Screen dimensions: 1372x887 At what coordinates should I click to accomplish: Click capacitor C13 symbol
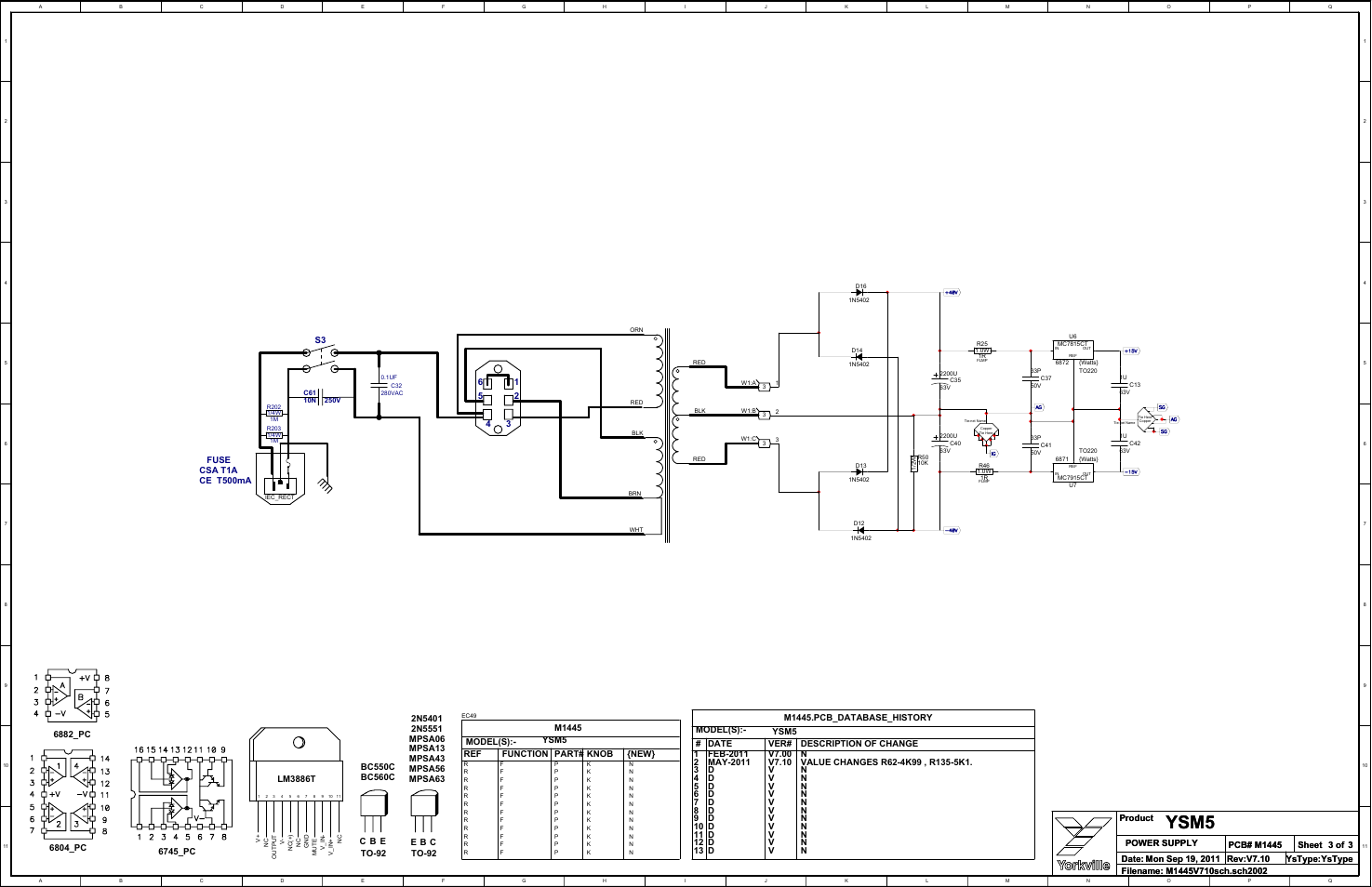point(1119,384)
